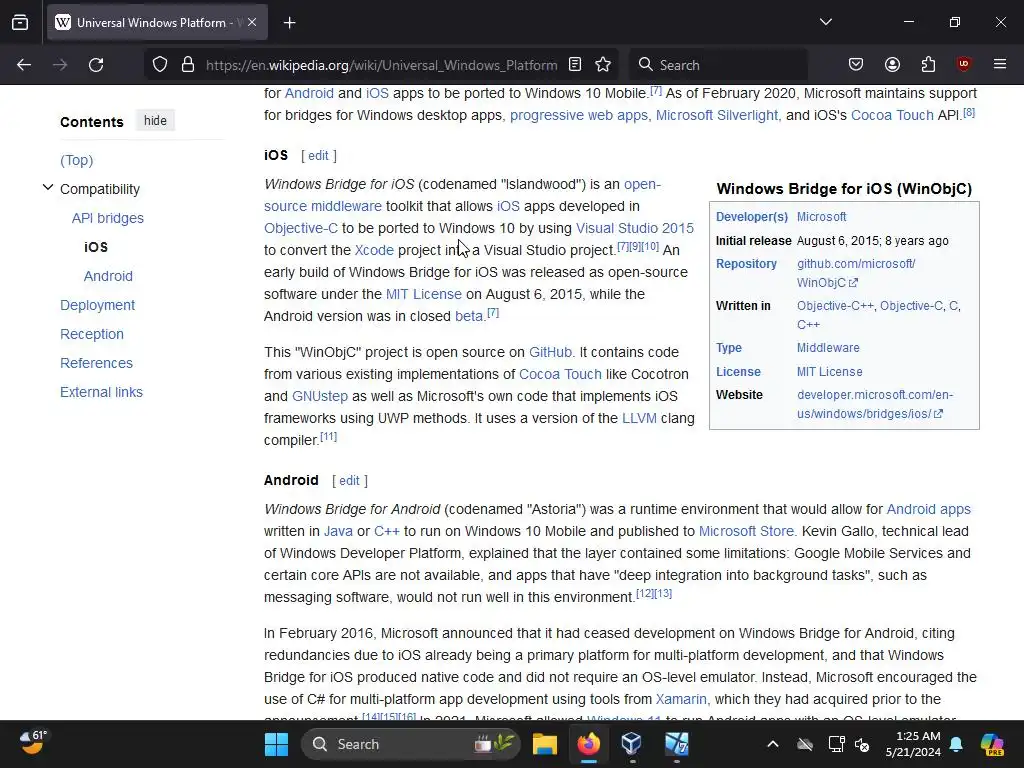Switch to Firefox in taskbar
Screen dimensions: 1024x768
[x=588, y=744]
